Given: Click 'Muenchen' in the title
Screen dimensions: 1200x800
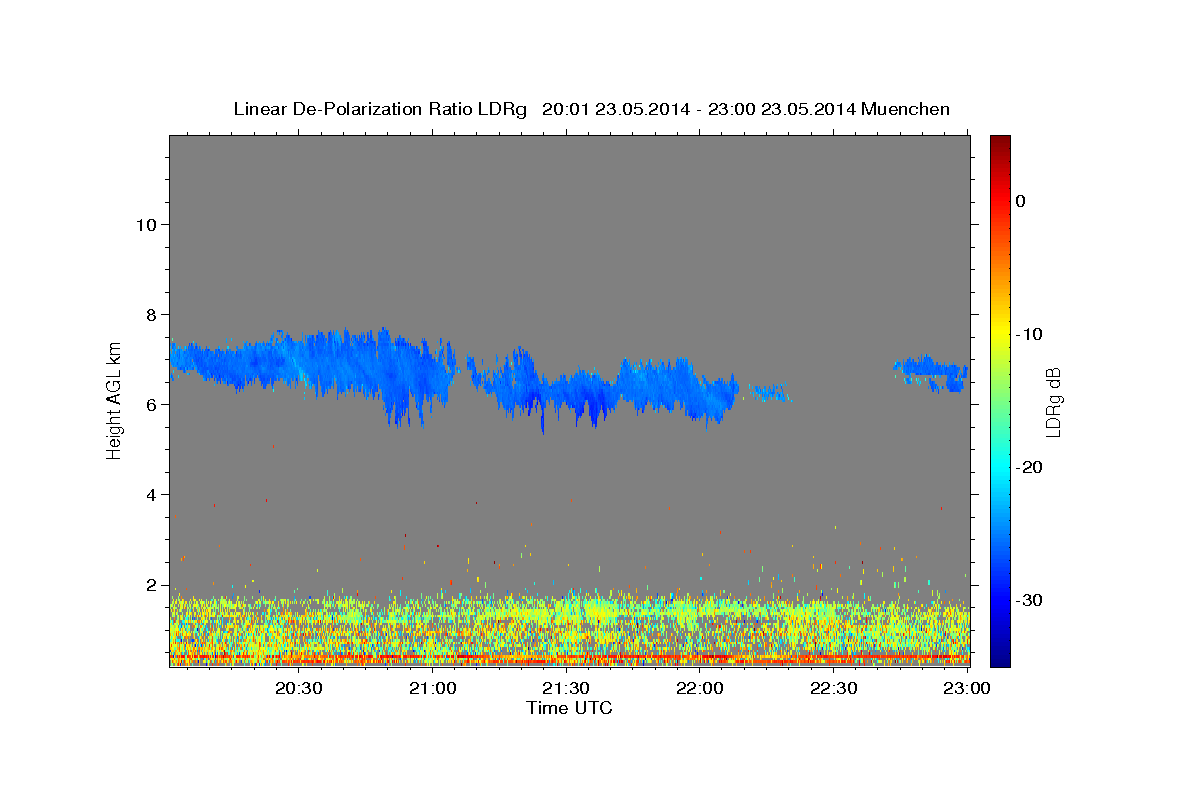Looking at the screenshot, I should click(x=905, y=109).
